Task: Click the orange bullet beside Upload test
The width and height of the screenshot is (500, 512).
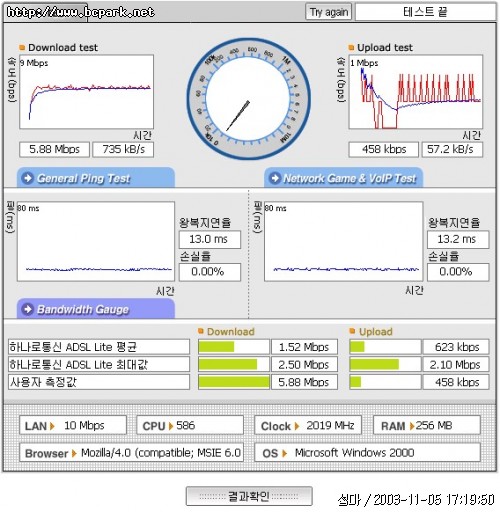Action: pyautogui.click(x=351, y=48)
